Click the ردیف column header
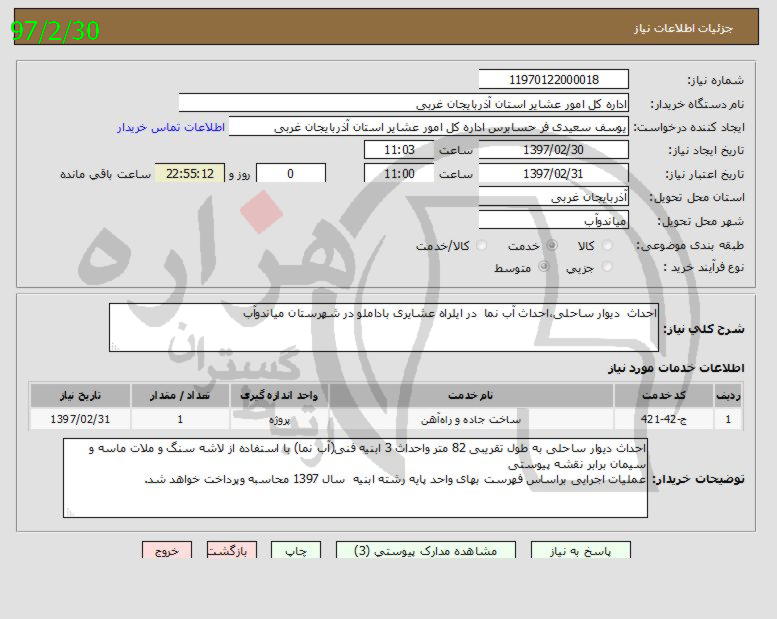 (x=728, y=395)
